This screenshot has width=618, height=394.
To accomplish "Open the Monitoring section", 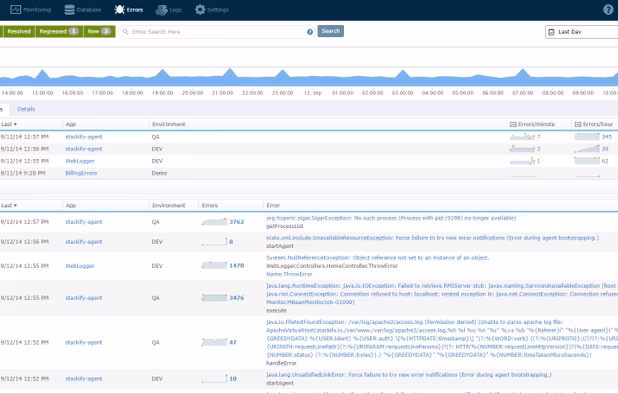I will [31, 10].
